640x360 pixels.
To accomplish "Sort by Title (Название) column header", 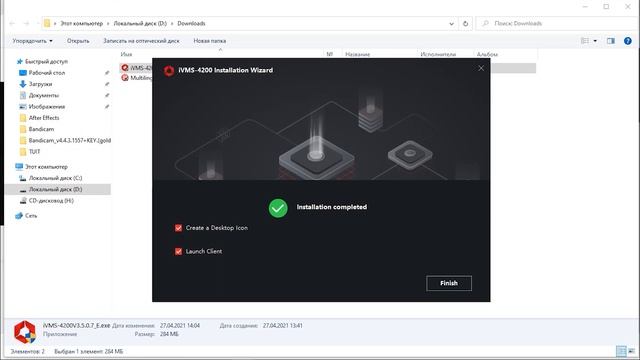I will [358, 54].
